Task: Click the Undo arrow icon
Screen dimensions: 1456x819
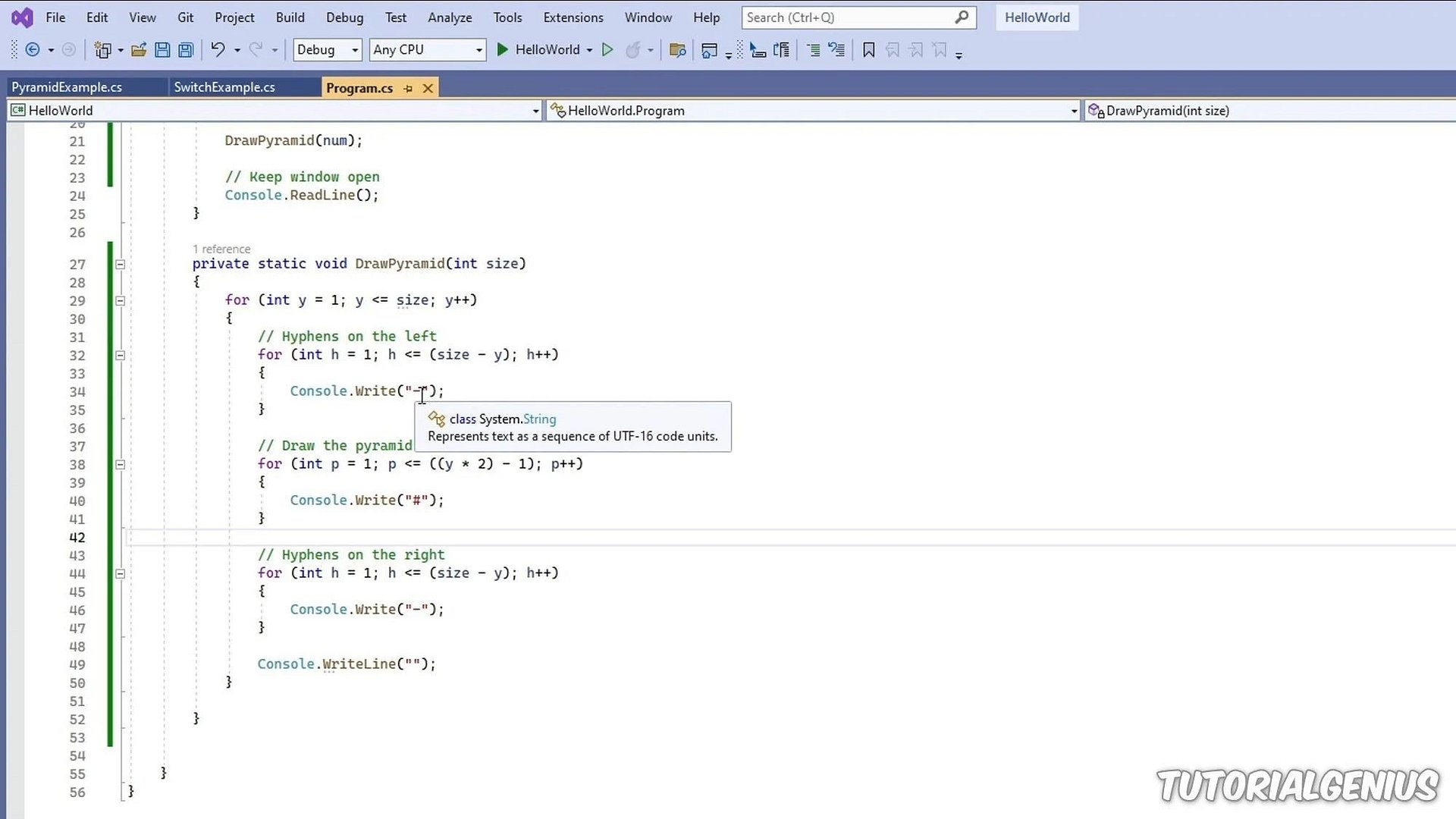Action: (218, 50)
